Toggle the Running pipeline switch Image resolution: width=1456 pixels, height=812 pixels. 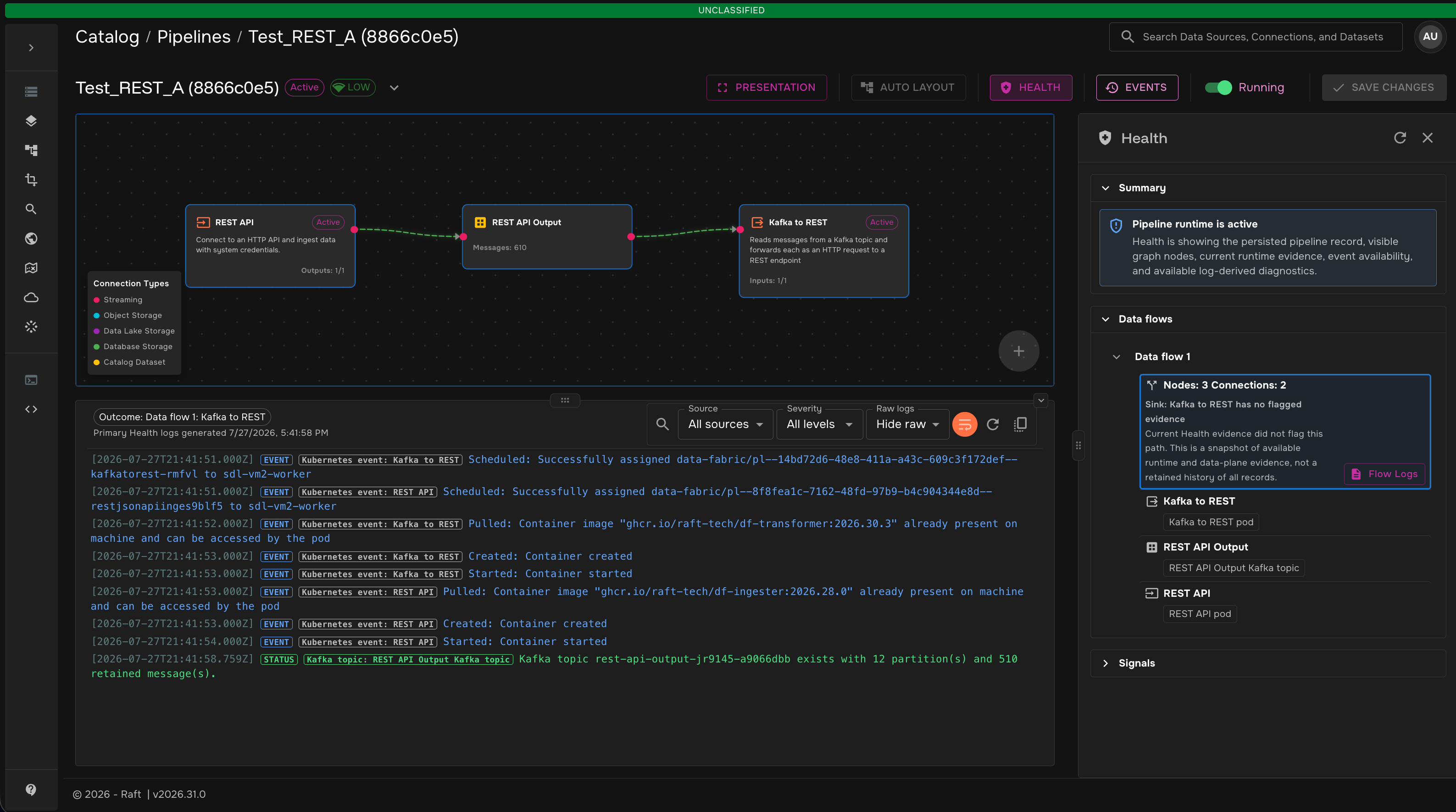(1218, 88)
